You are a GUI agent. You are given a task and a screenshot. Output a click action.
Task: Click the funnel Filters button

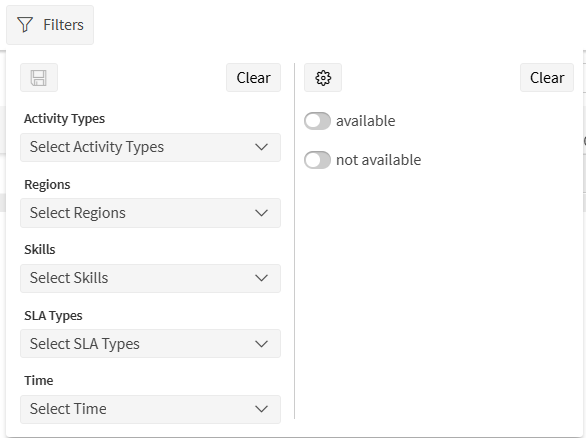[50, 25]
